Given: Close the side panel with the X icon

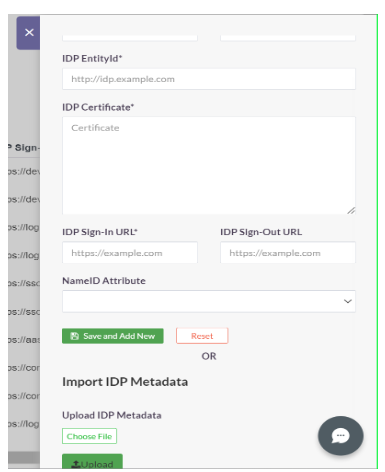Looking at the screenshot, I should (29, 33).
